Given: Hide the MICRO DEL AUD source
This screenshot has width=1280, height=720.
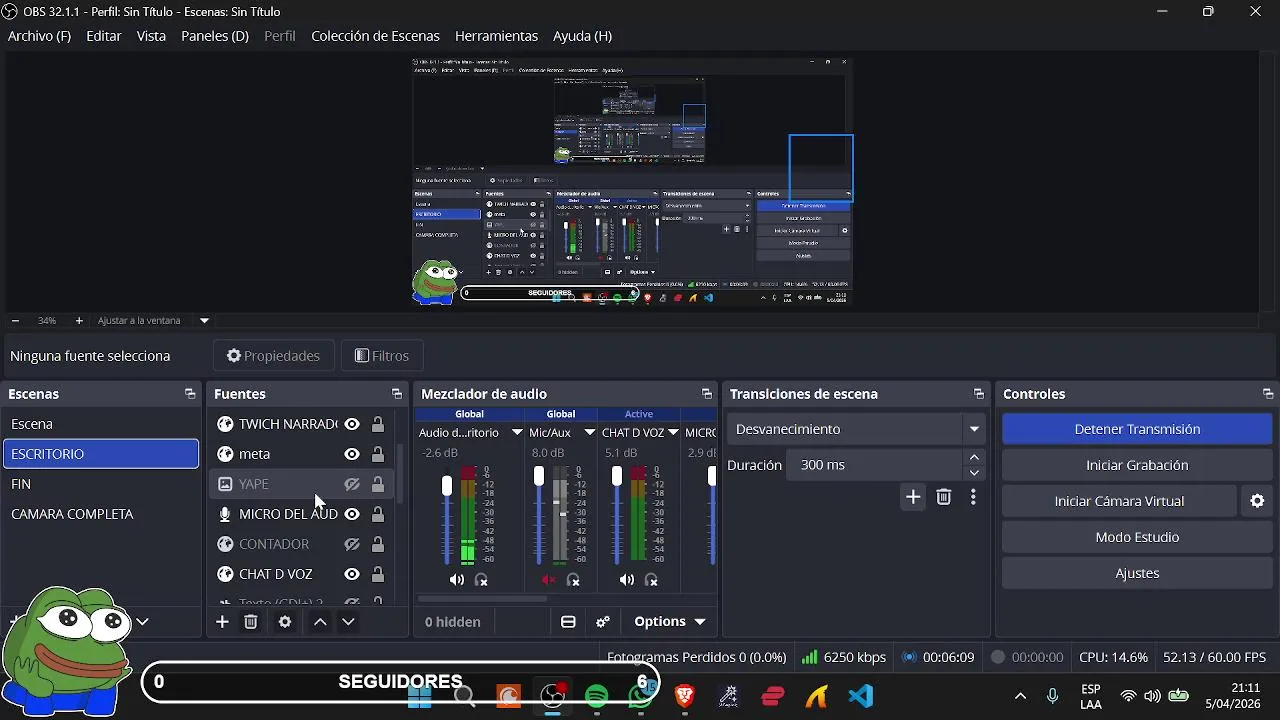Looking at the screenshot, I should (x=352, y=514).
